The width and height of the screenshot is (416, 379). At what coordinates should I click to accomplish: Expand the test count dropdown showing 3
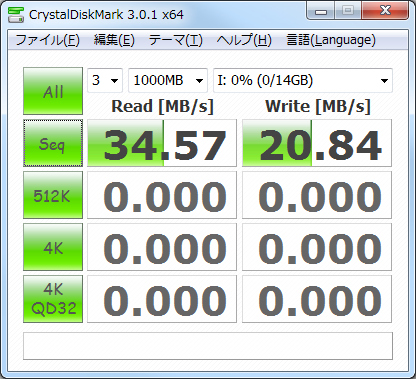(x=105, y=80)
